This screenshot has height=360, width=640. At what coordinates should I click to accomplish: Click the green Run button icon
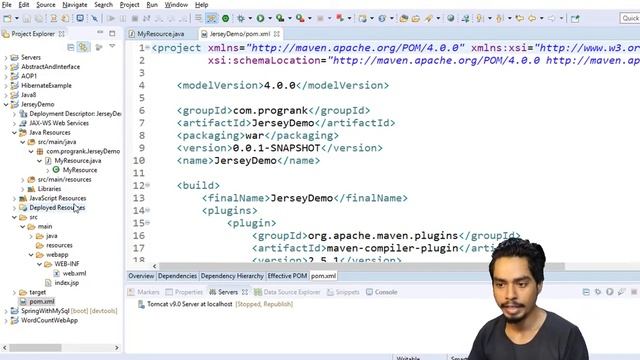coord(260,18)
